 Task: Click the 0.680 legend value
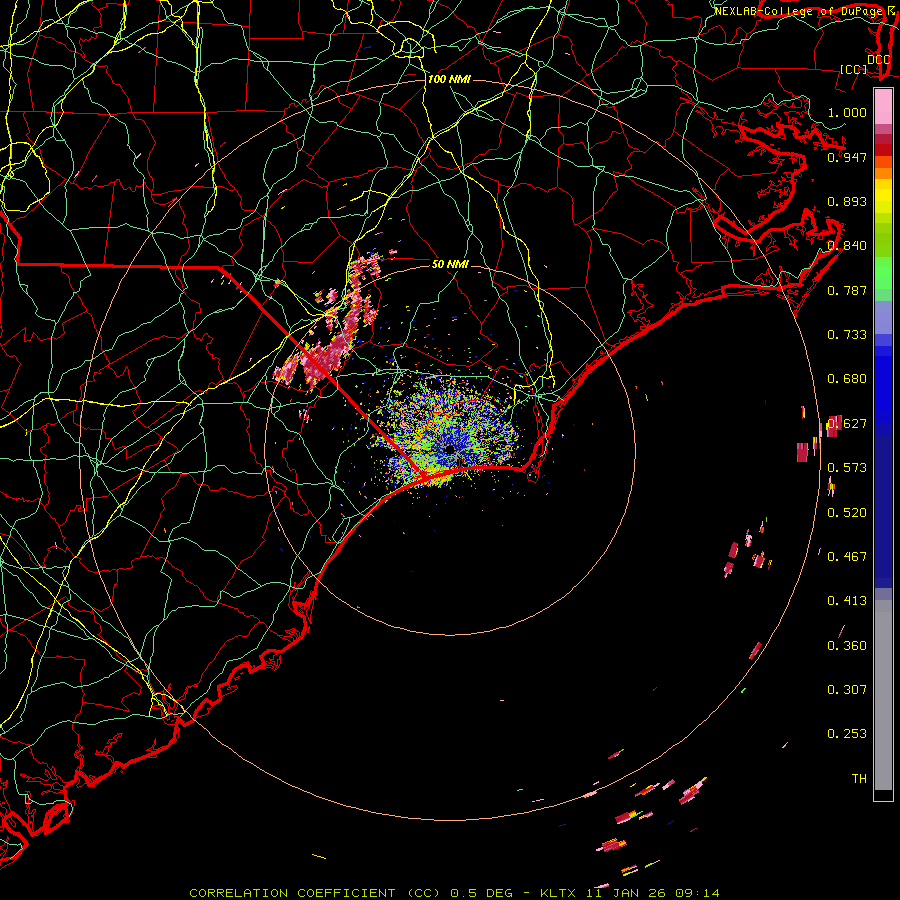point(847,379)
